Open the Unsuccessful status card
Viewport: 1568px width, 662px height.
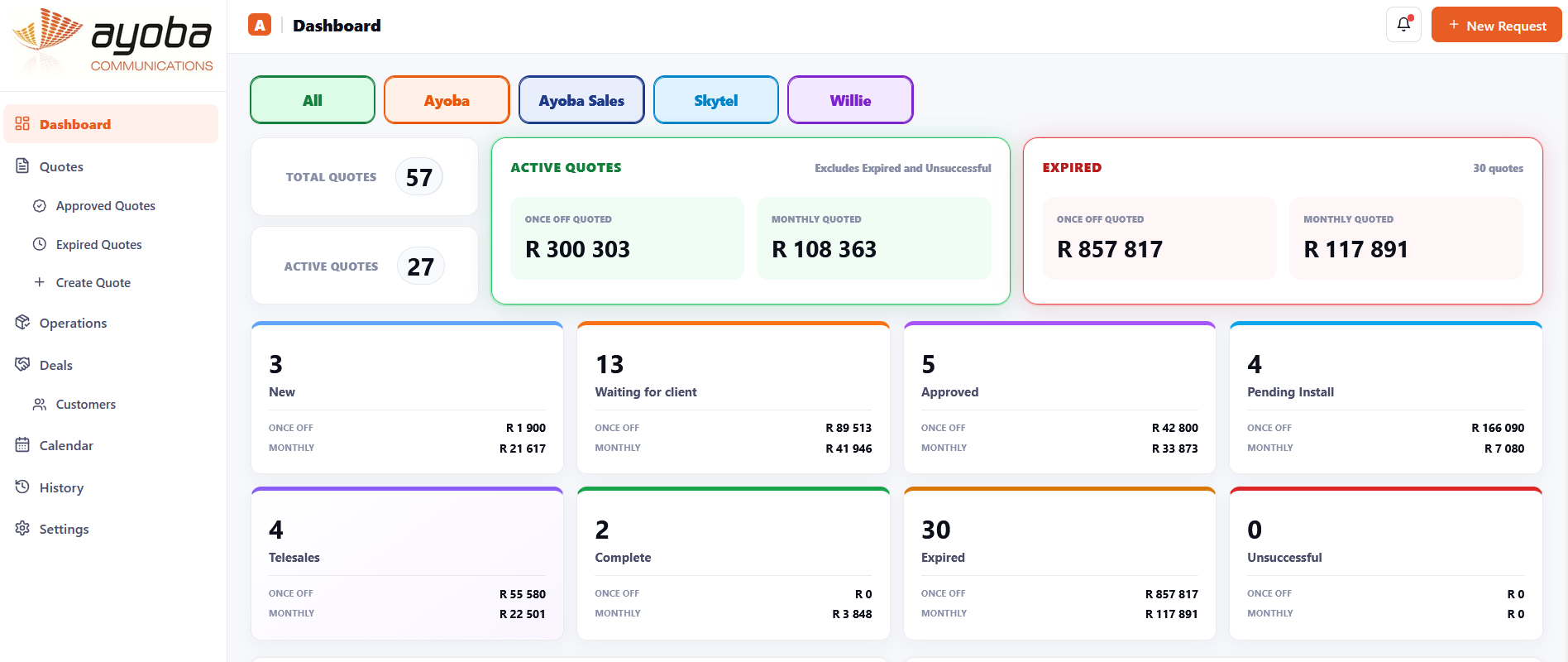tap(1385, 563)
